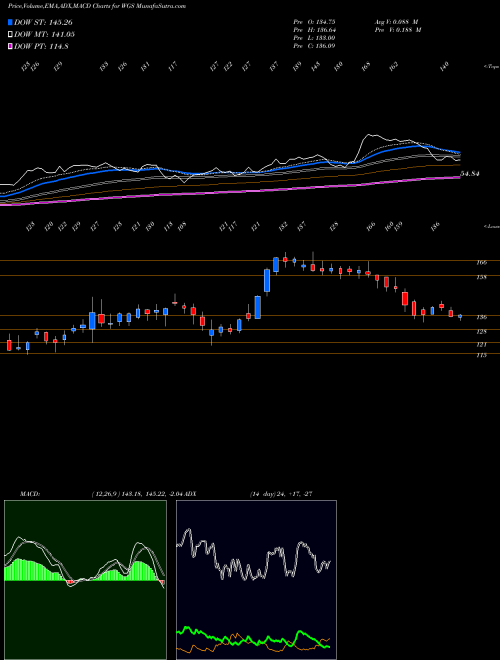Click the 121 price level label
Screen dimensions: 500x660
tap(481, 344)
